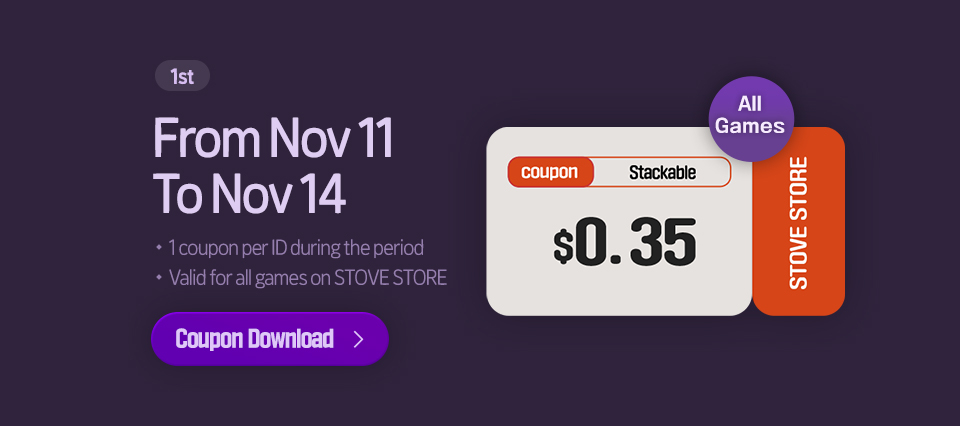The height and width of the screenshot is (426, 960).
Task: Click the dollar sign on the coupon
Action: click(563, 245)
